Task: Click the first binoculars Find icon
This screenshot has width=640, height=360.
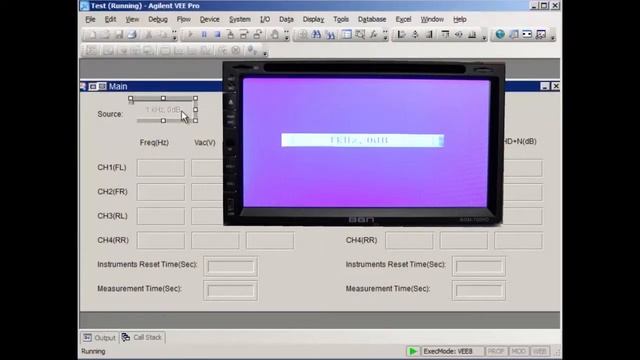Action: coord(316,35)
